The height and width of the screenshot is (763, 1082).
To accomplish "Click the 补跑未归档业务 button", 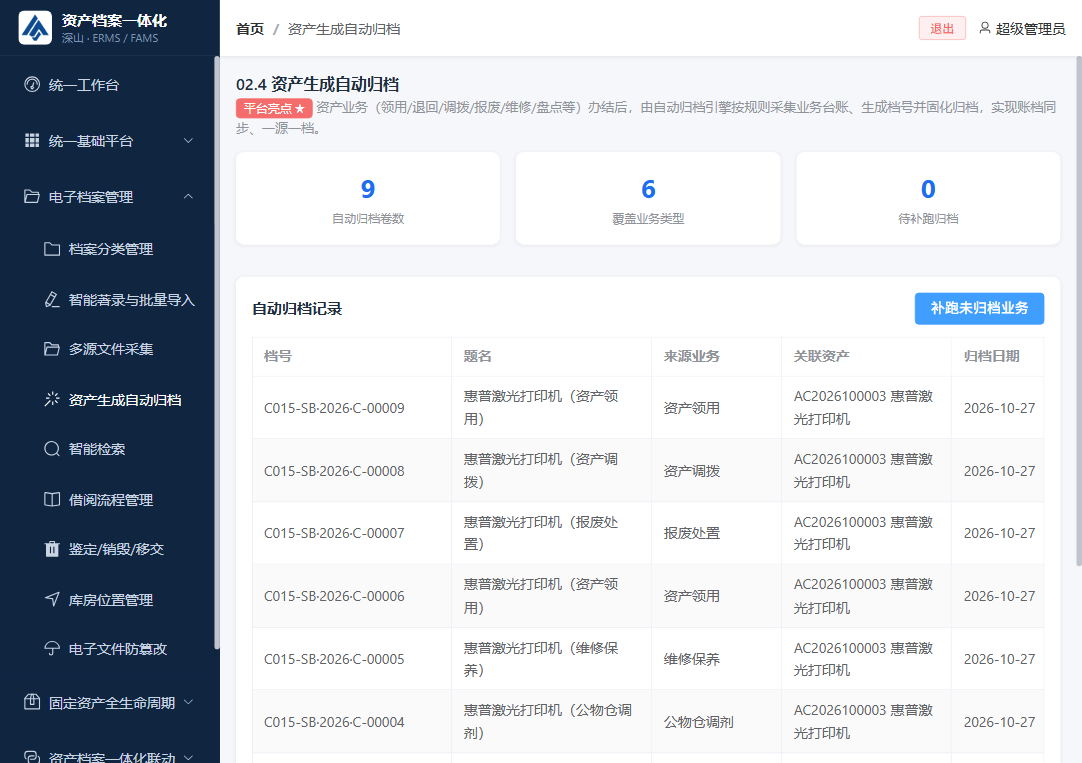I will point(979,308).
